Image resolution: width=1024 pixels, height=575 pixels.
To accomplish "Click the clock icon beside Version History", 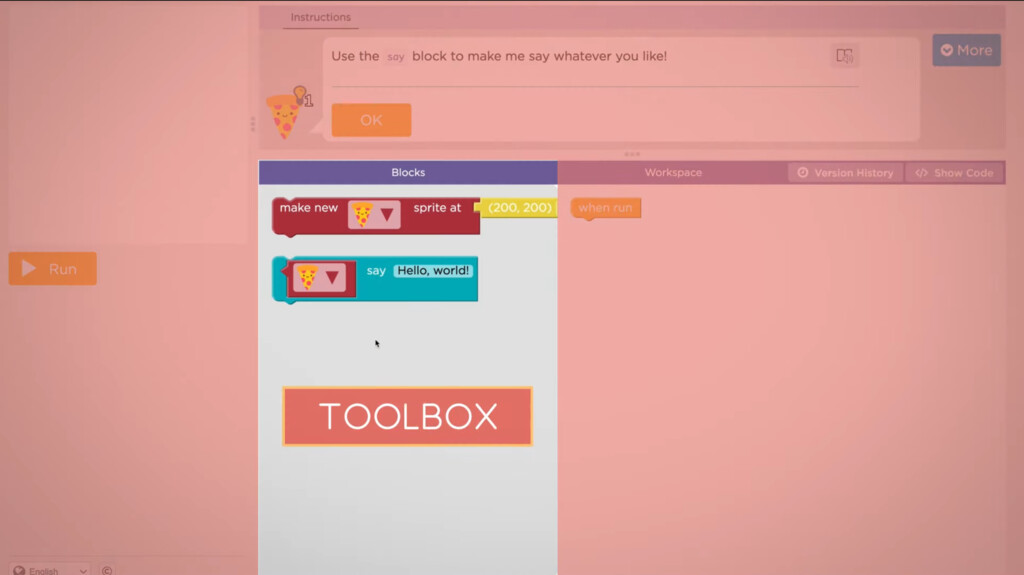I will [802, 173].
